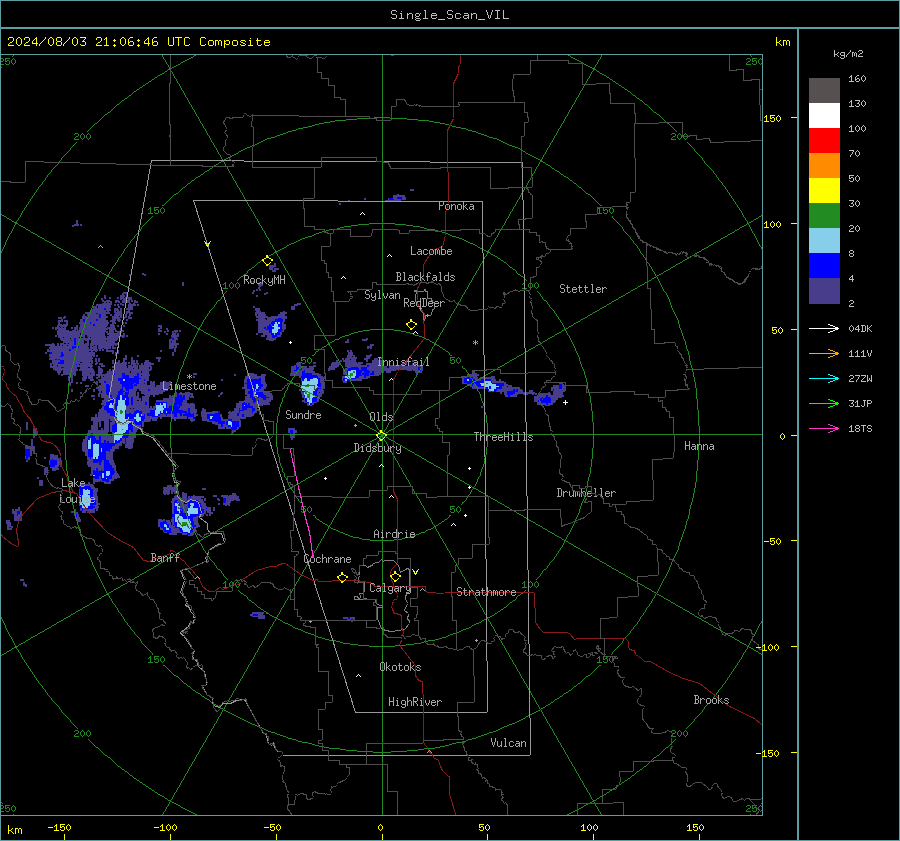Click the Strathmore city label

(x=486, y=592)
